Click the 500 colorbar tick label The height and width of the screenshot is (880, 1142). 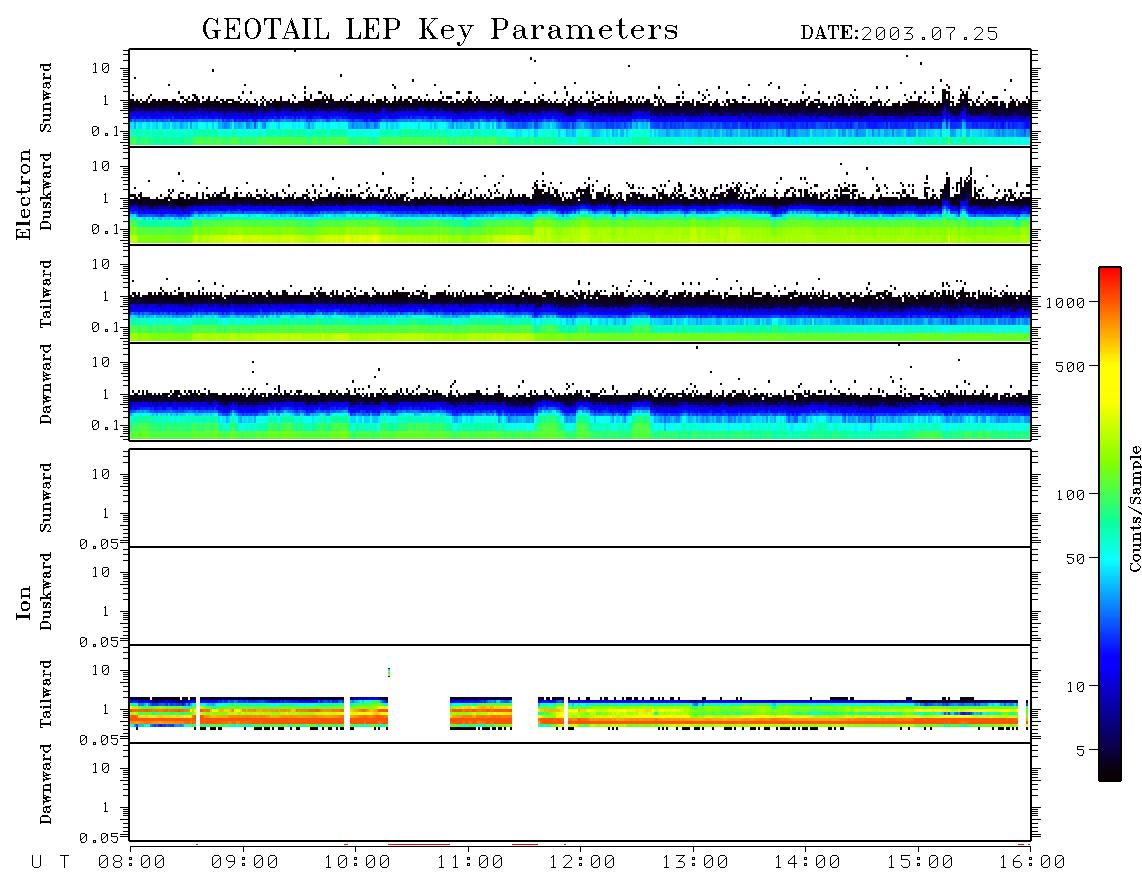1070,366
